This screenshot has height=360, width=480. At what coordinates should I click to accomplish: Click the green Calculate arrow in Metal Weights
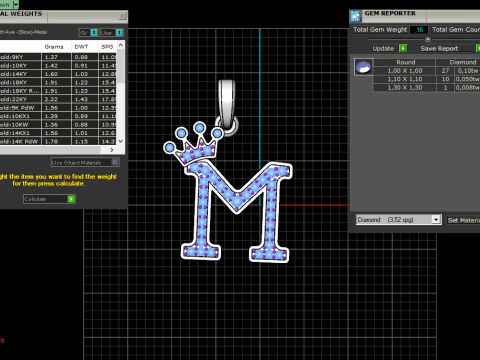[71, 199]
